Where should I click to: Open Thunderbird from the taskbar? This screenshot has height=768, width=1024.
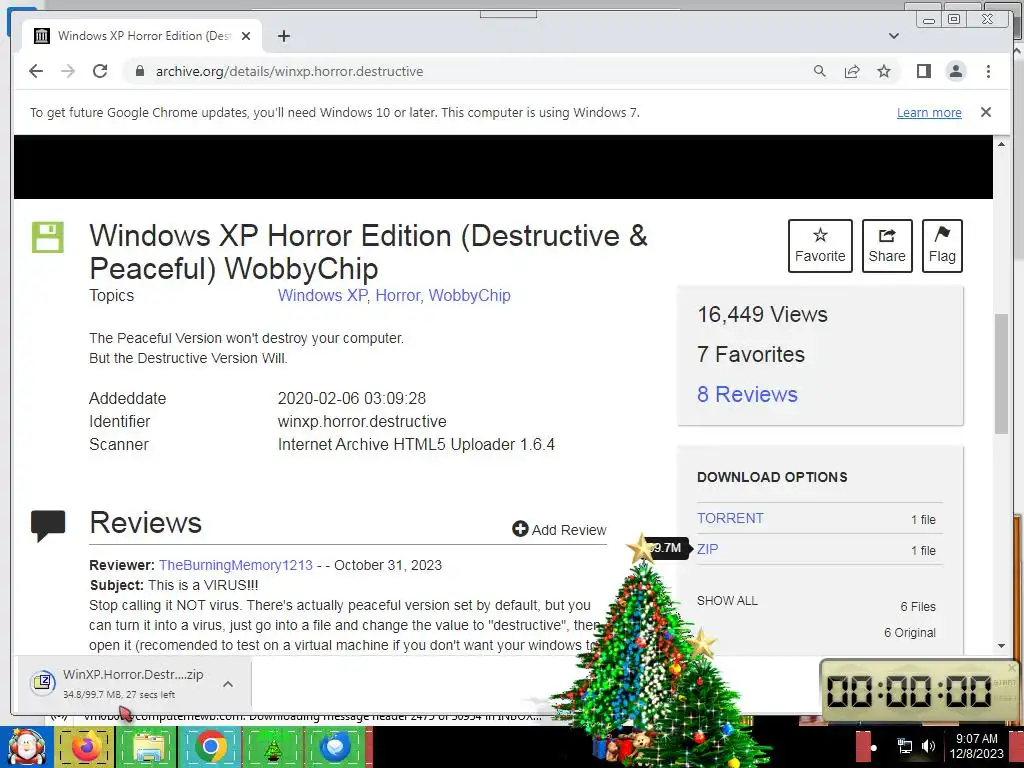pyautogui.click(x=335, y=747)
